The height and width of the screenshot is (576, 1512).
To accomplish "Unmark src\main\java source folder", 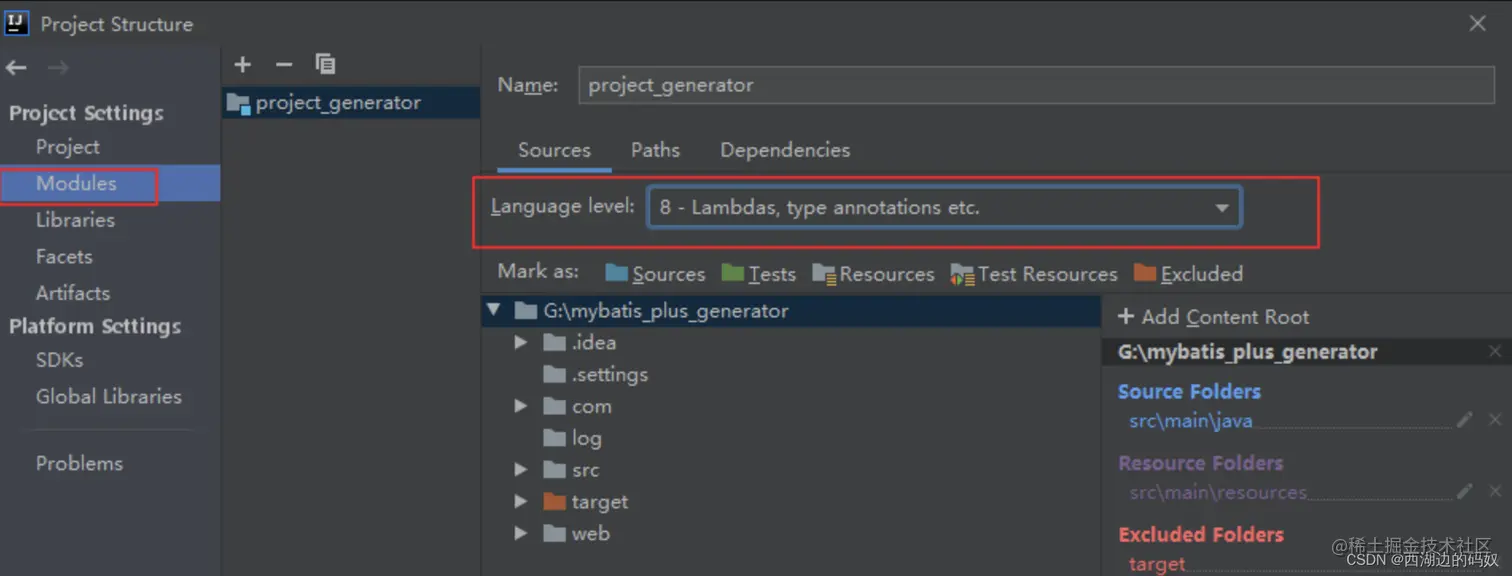I will point(1495,420).
